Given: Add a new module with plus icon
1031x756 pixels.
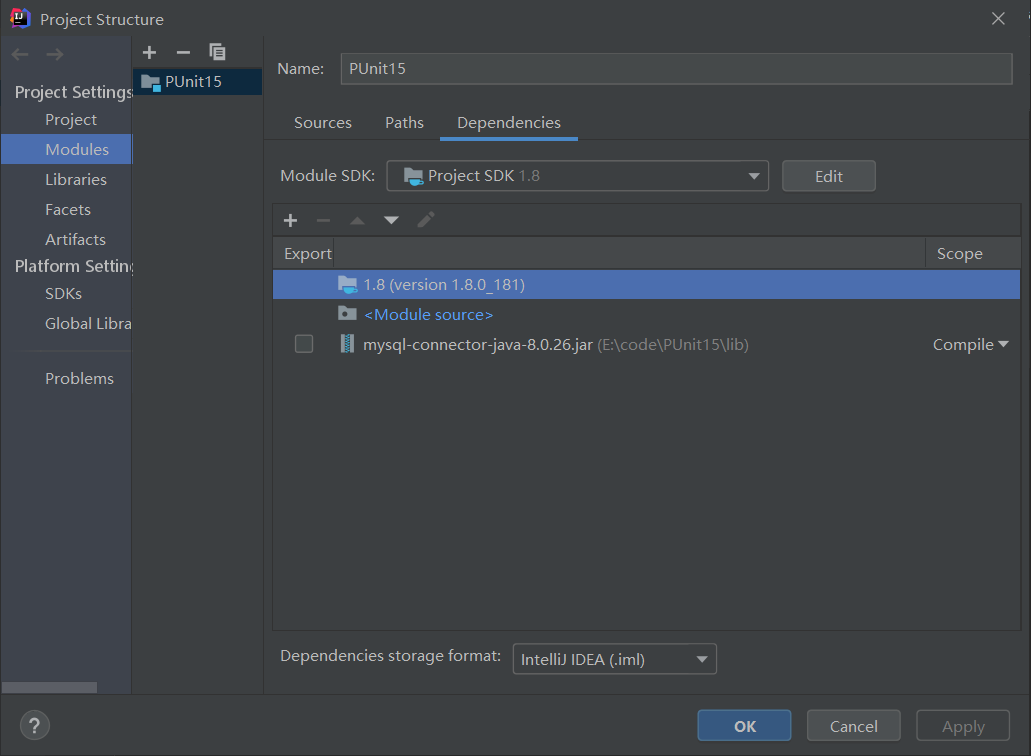Looking at the screenshot, I should 149,52.
